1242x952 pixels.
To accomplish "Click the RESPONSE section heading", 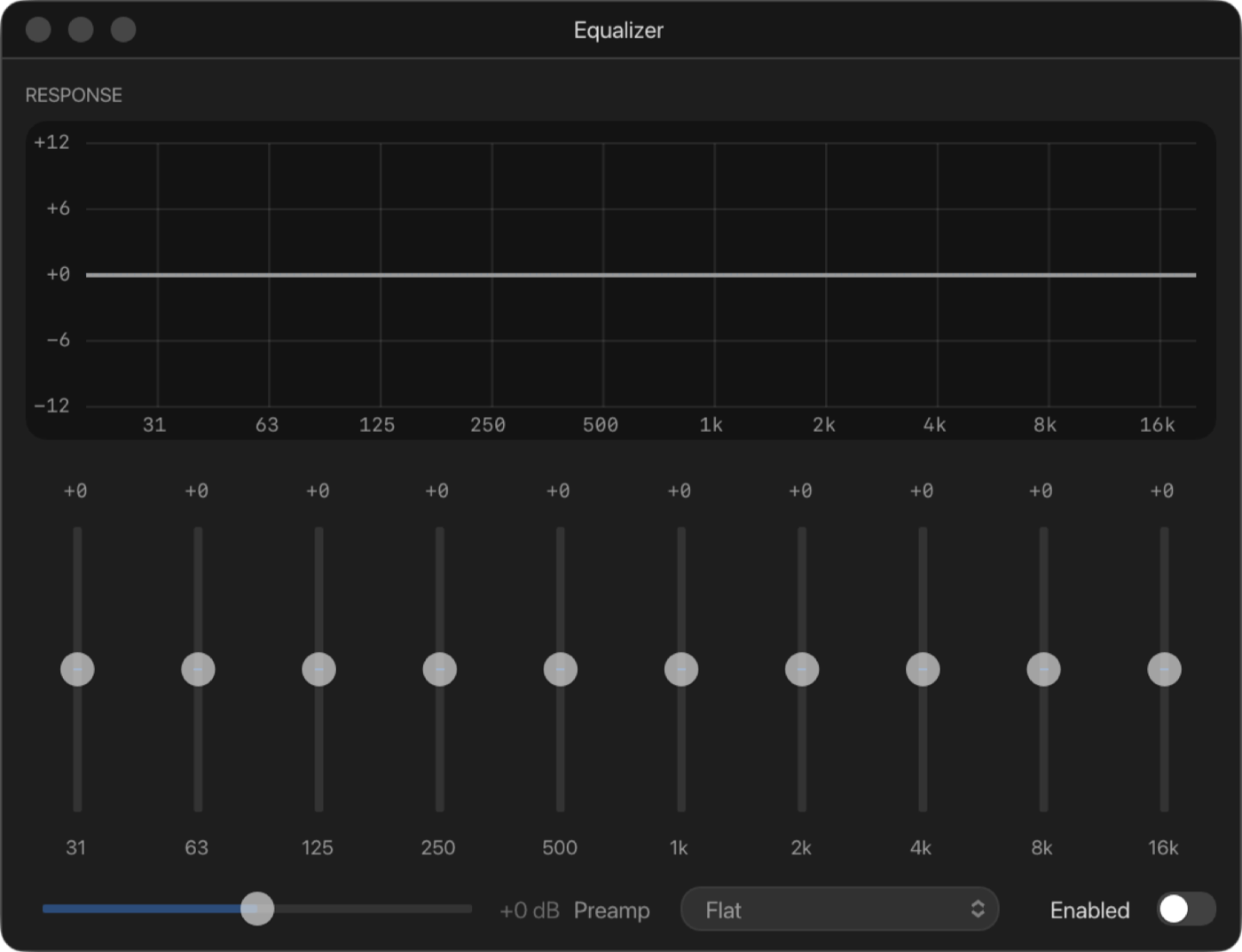I will click(74, 95).
